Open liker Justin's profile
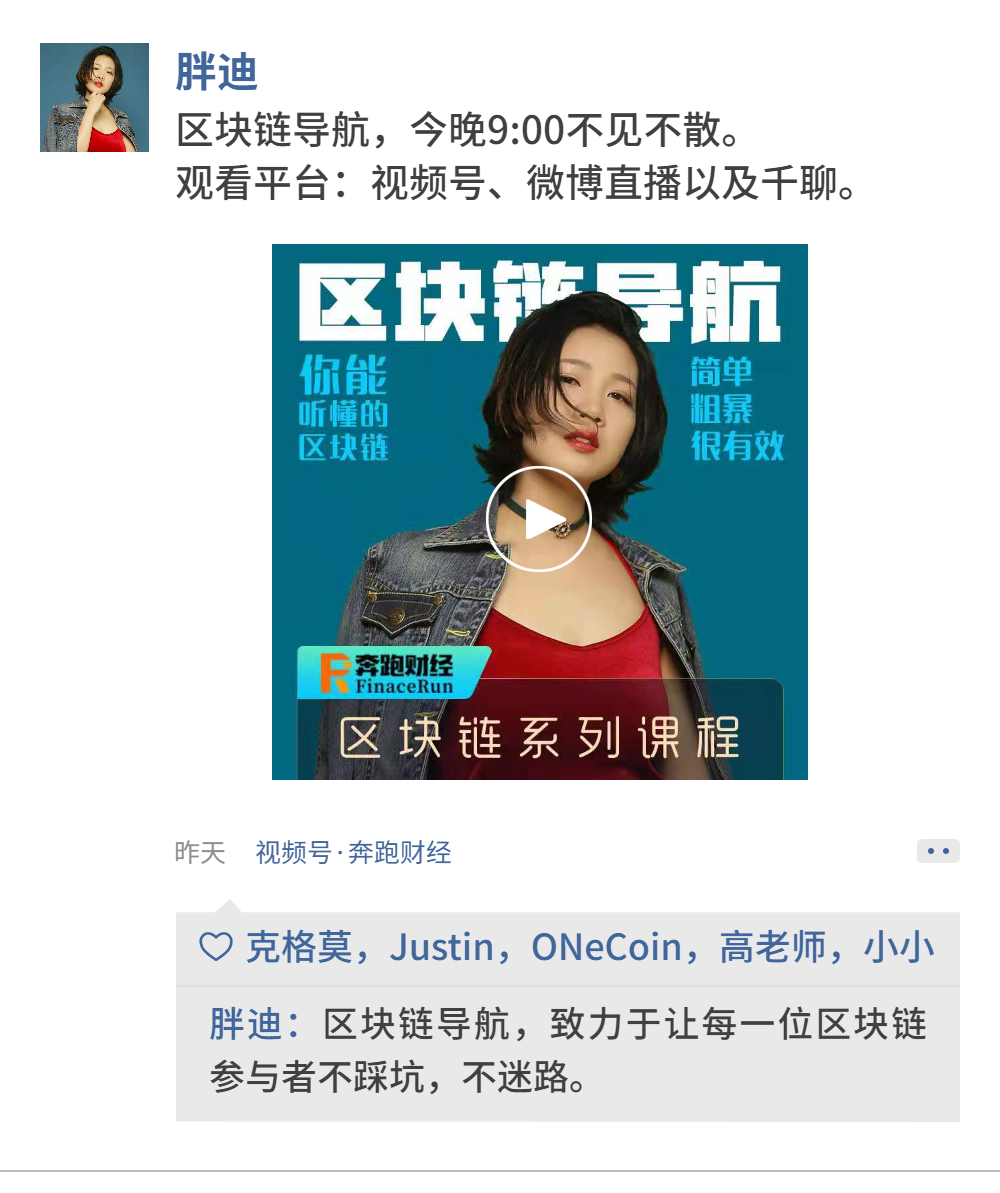Image resolution: width=1000 pixels, height=1193 pixels. (441, 947)
